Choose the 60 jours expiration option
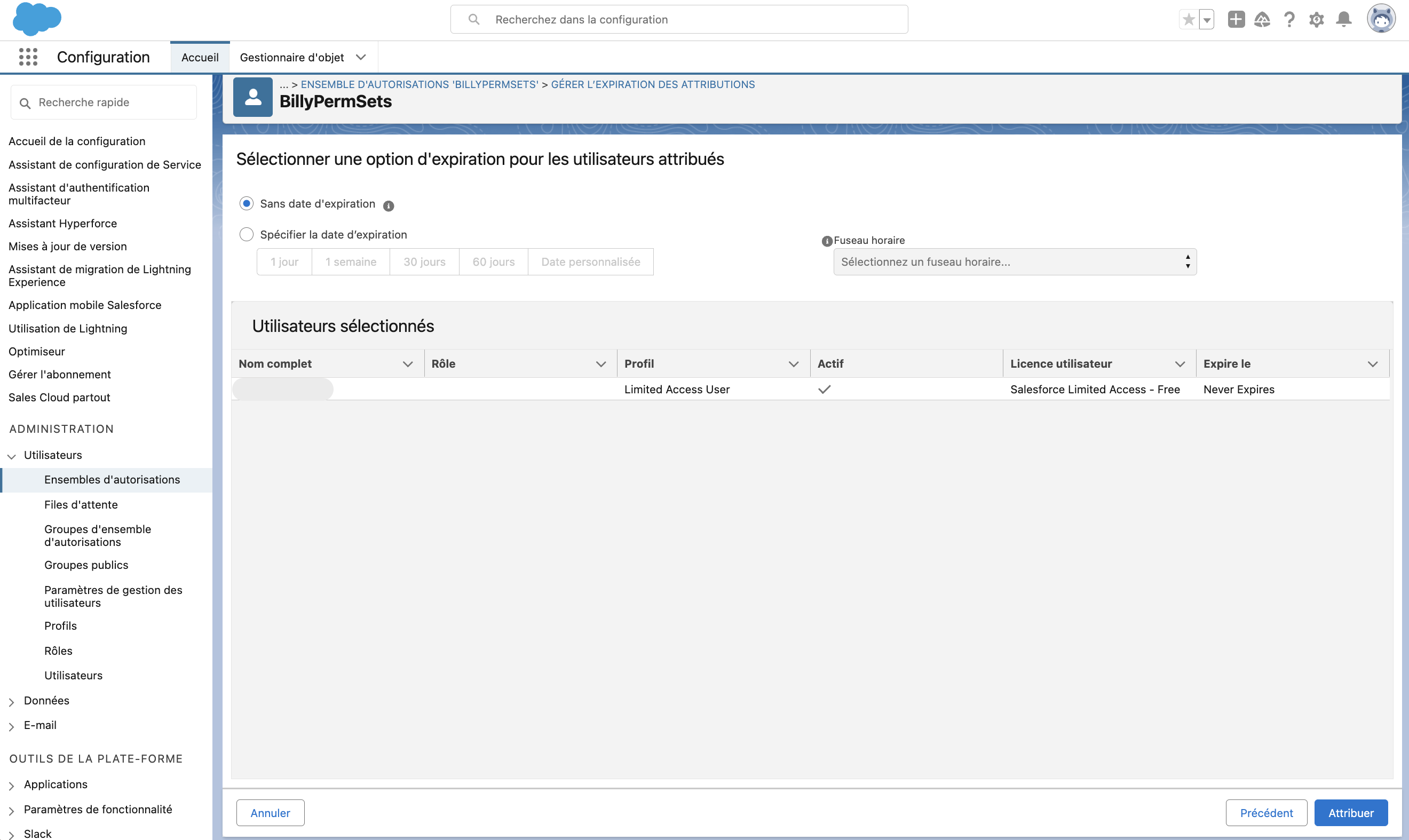The height and width of the screenshot is (840, 1409). pos(494,262)
